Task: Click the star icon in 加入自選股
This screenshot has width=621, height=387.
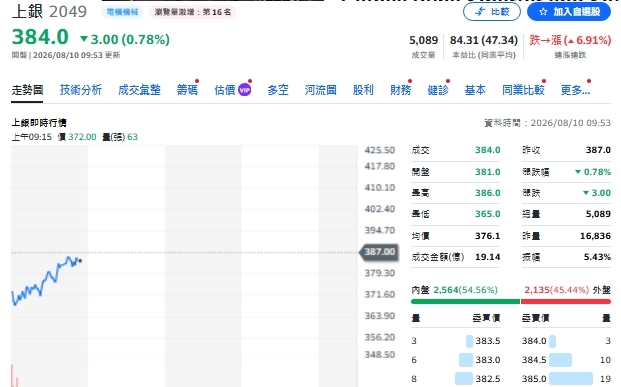Action: coord(543,12)
